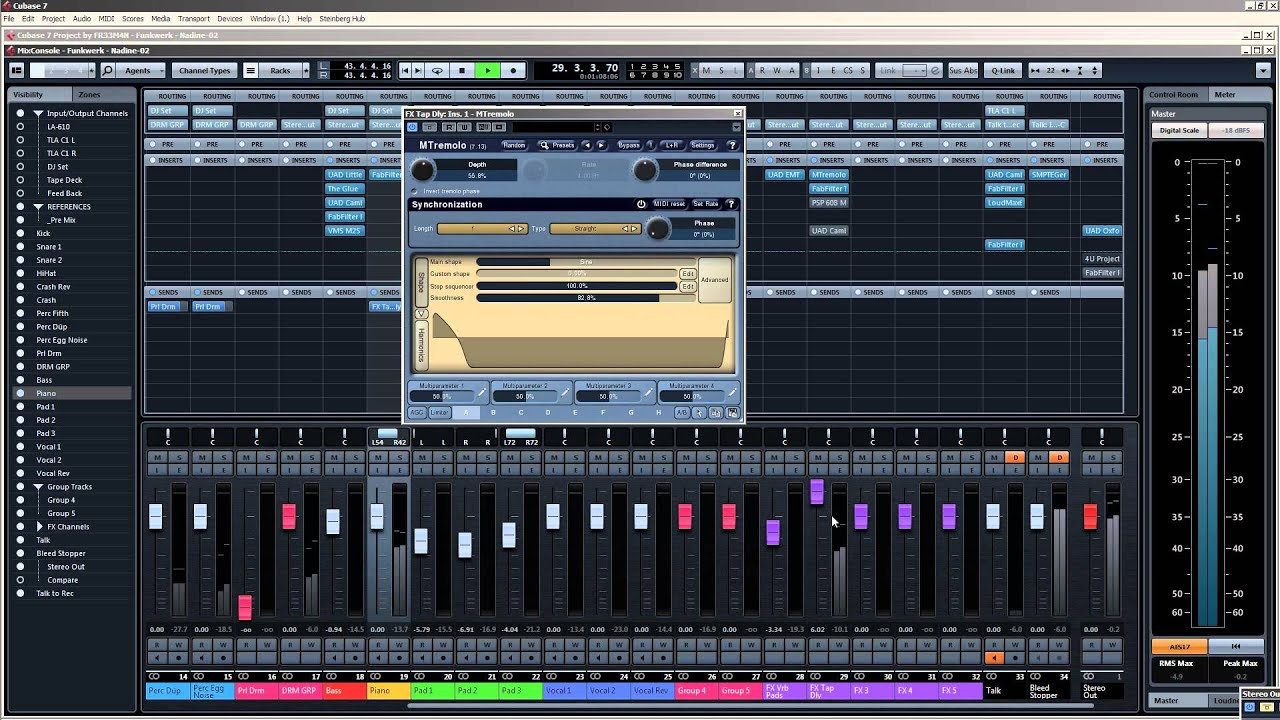Click the Record button in transport
Screen dimensions: 1280x720
513,70
